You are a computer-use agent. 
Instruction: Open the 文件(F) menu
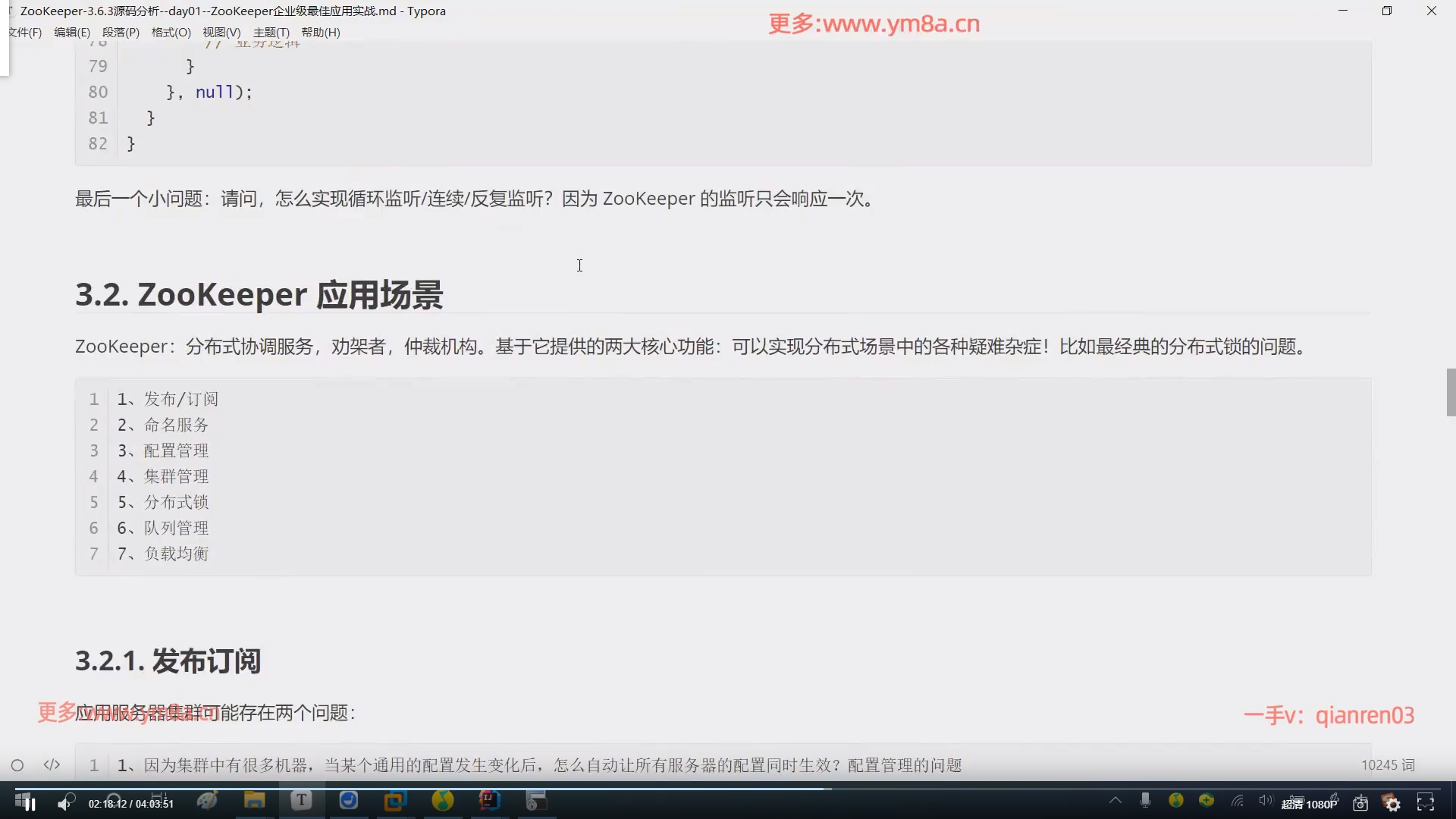[x=25, y=33]
